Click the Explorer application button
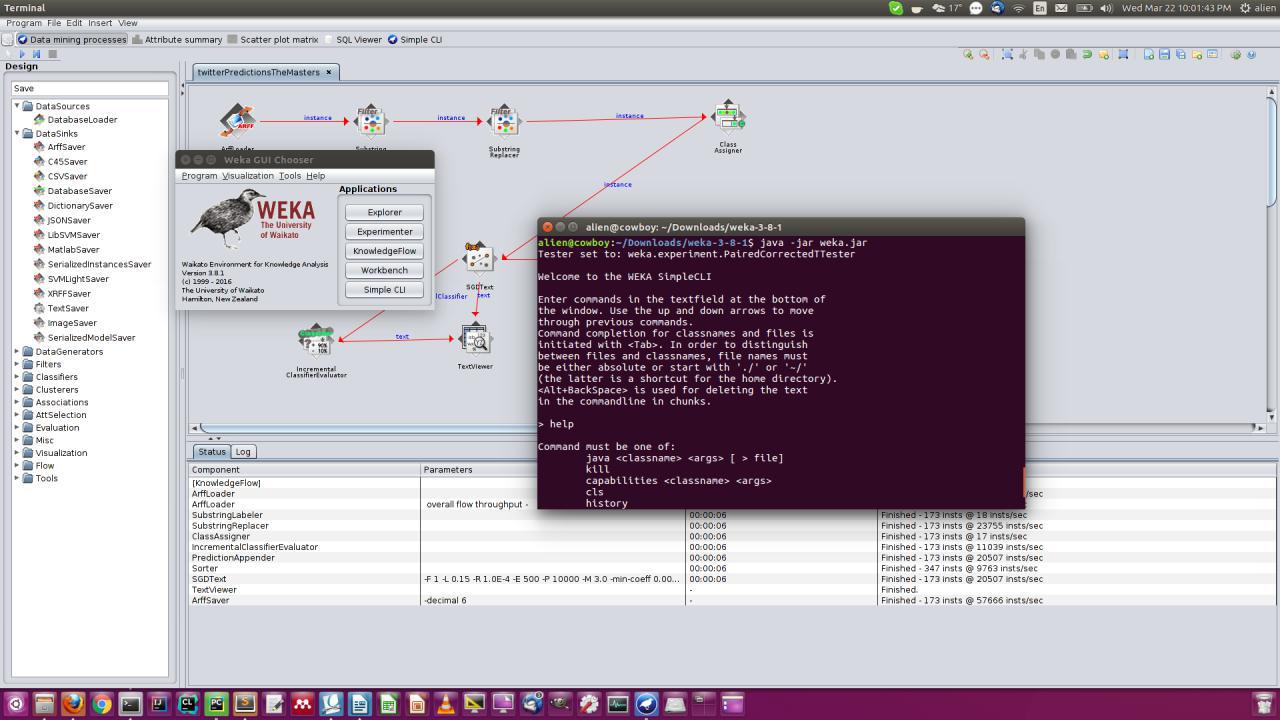 (384, 212)
